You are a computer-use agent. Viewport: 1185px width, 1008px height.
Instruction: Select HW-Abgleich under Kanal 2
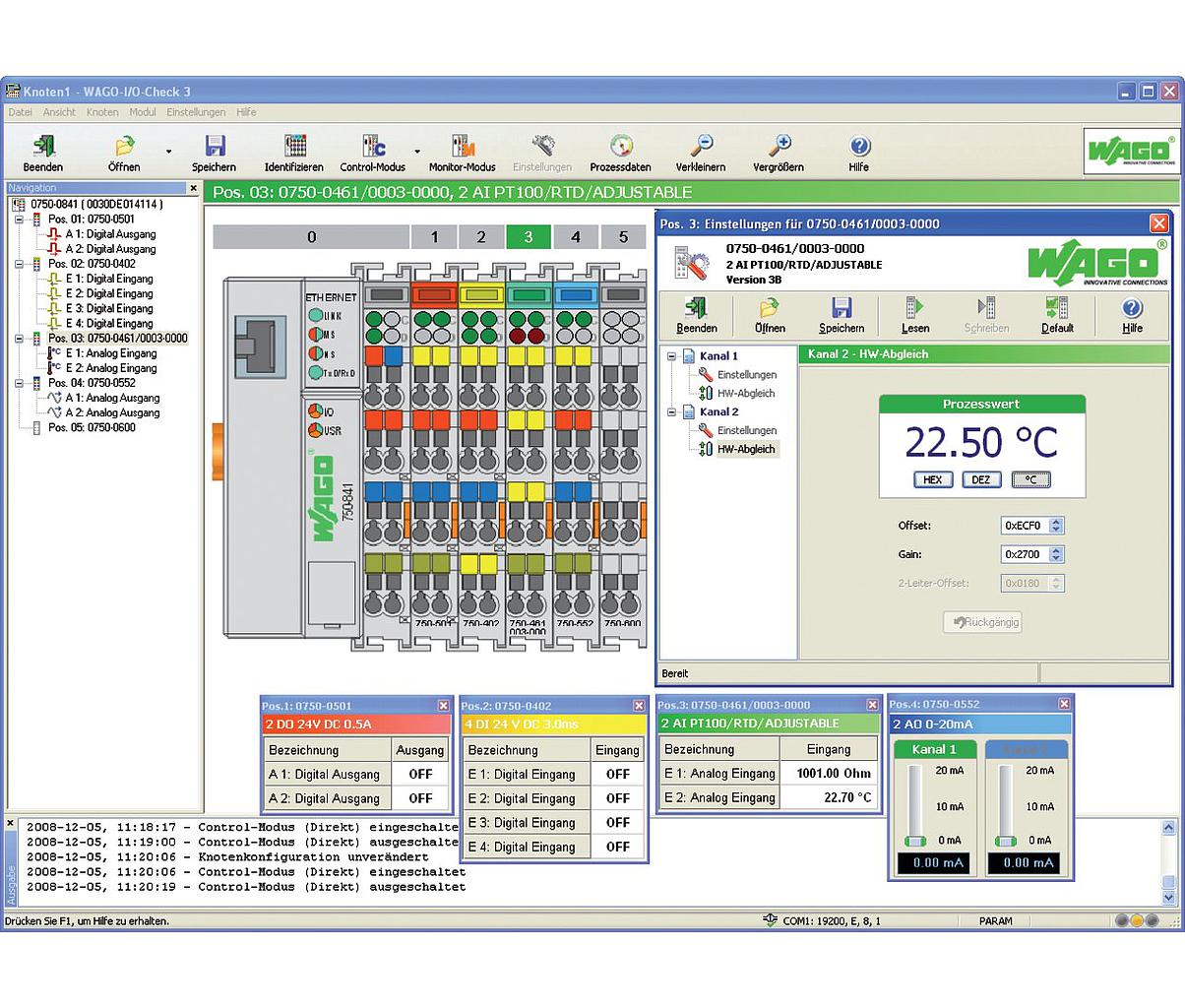click(746, 450)
